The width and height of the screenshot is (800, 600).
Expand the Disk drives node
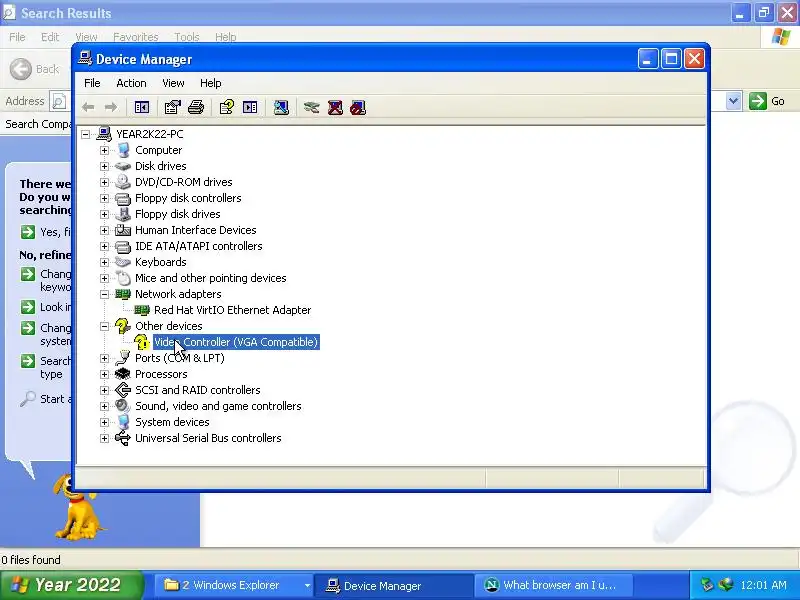[105, 166]
